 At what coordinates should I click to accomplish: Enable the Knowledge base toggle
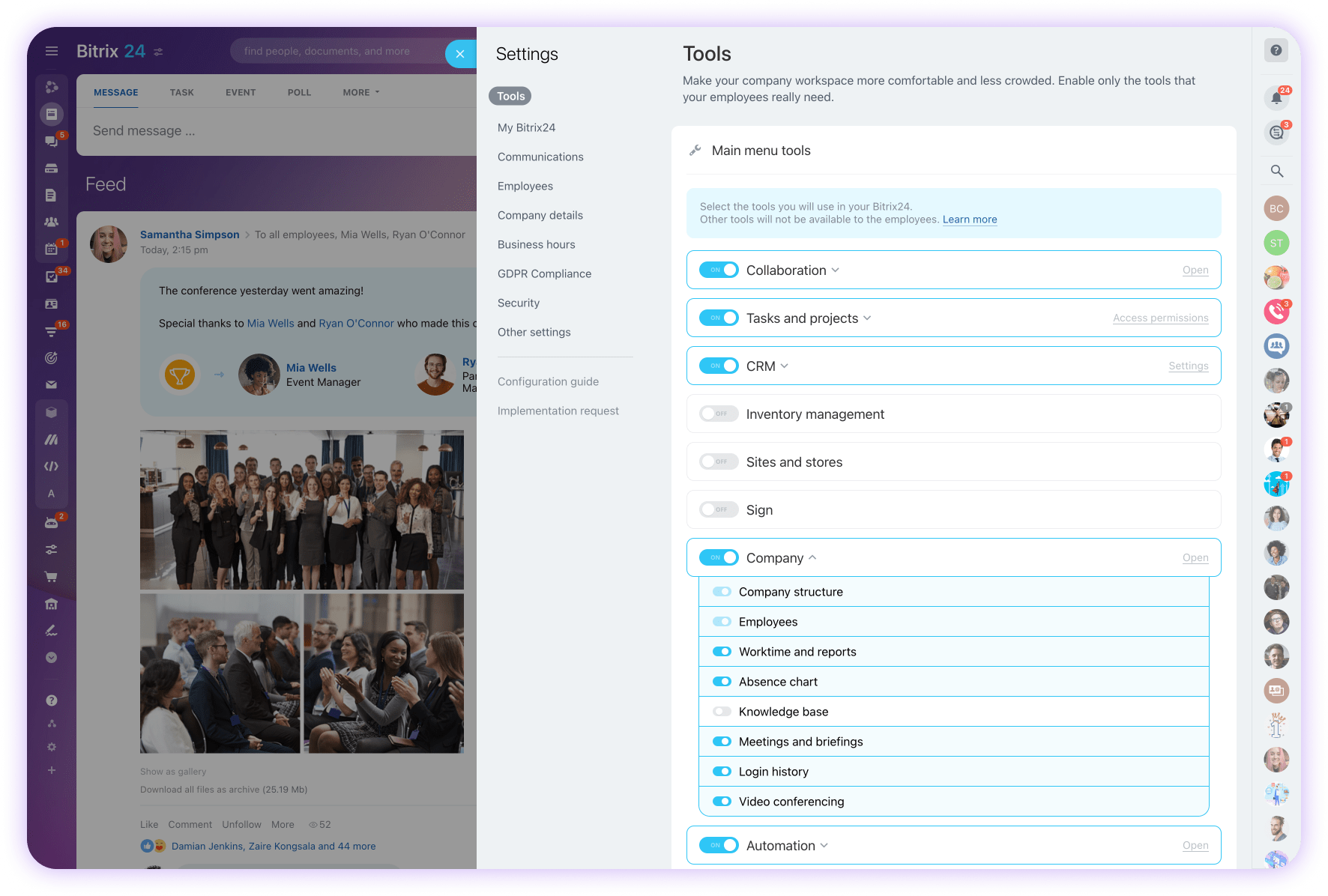pos(722,712)
